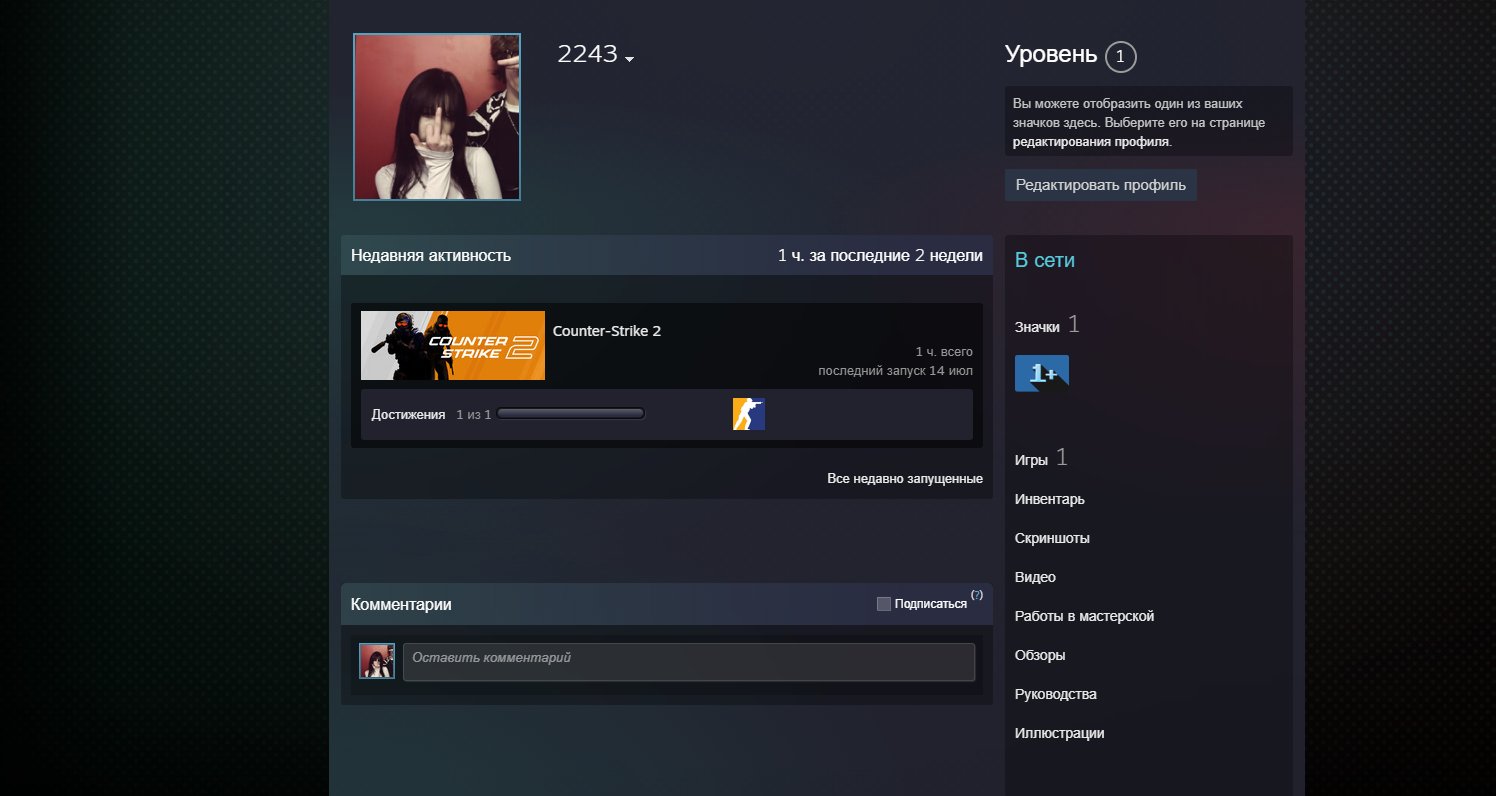The width and height of the screenshot is (1496, 796).
Task: Click the '2243' profile name
Action: (587, 55)
